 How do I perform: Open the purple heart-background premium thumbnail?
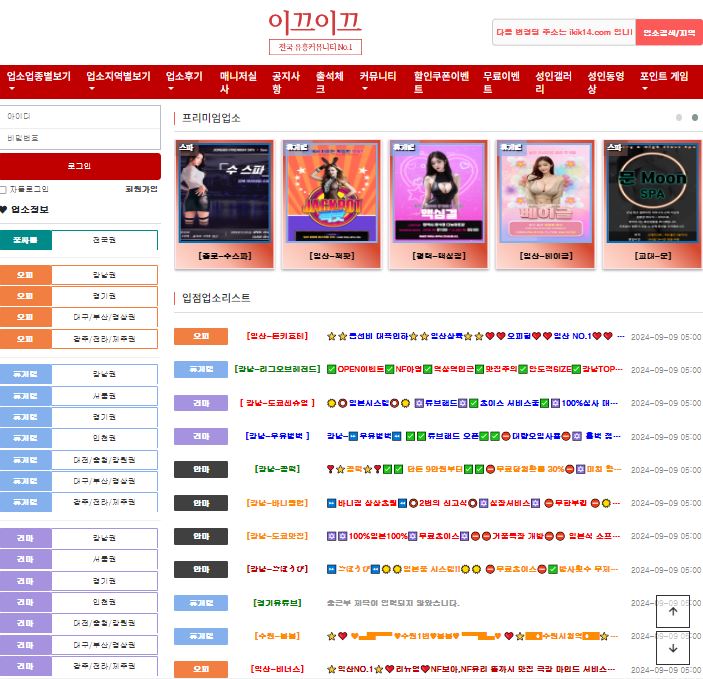[439, 193]
